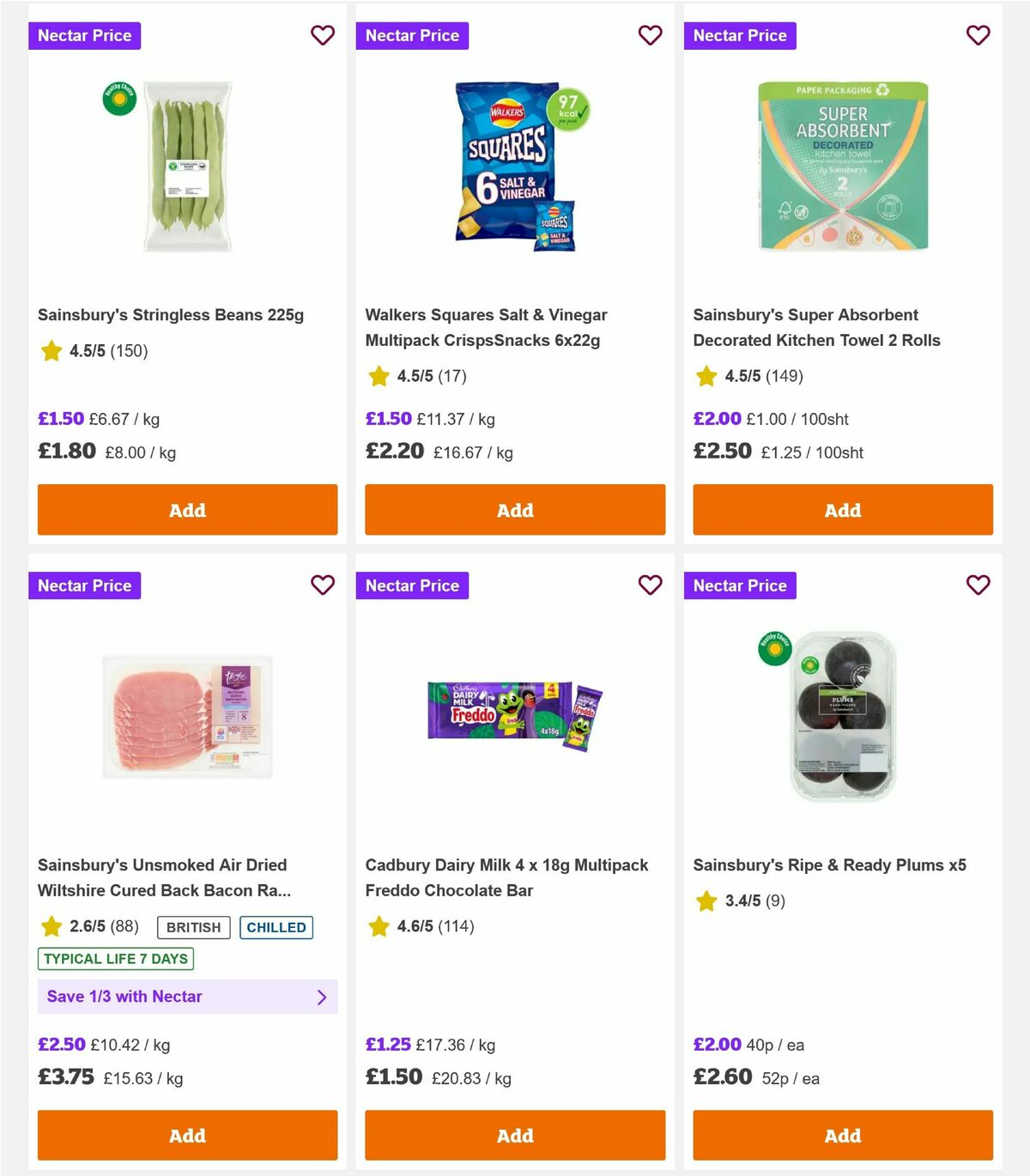
Task: Add the Freddo multipack to the trolley
Action: click(514, 1135)
